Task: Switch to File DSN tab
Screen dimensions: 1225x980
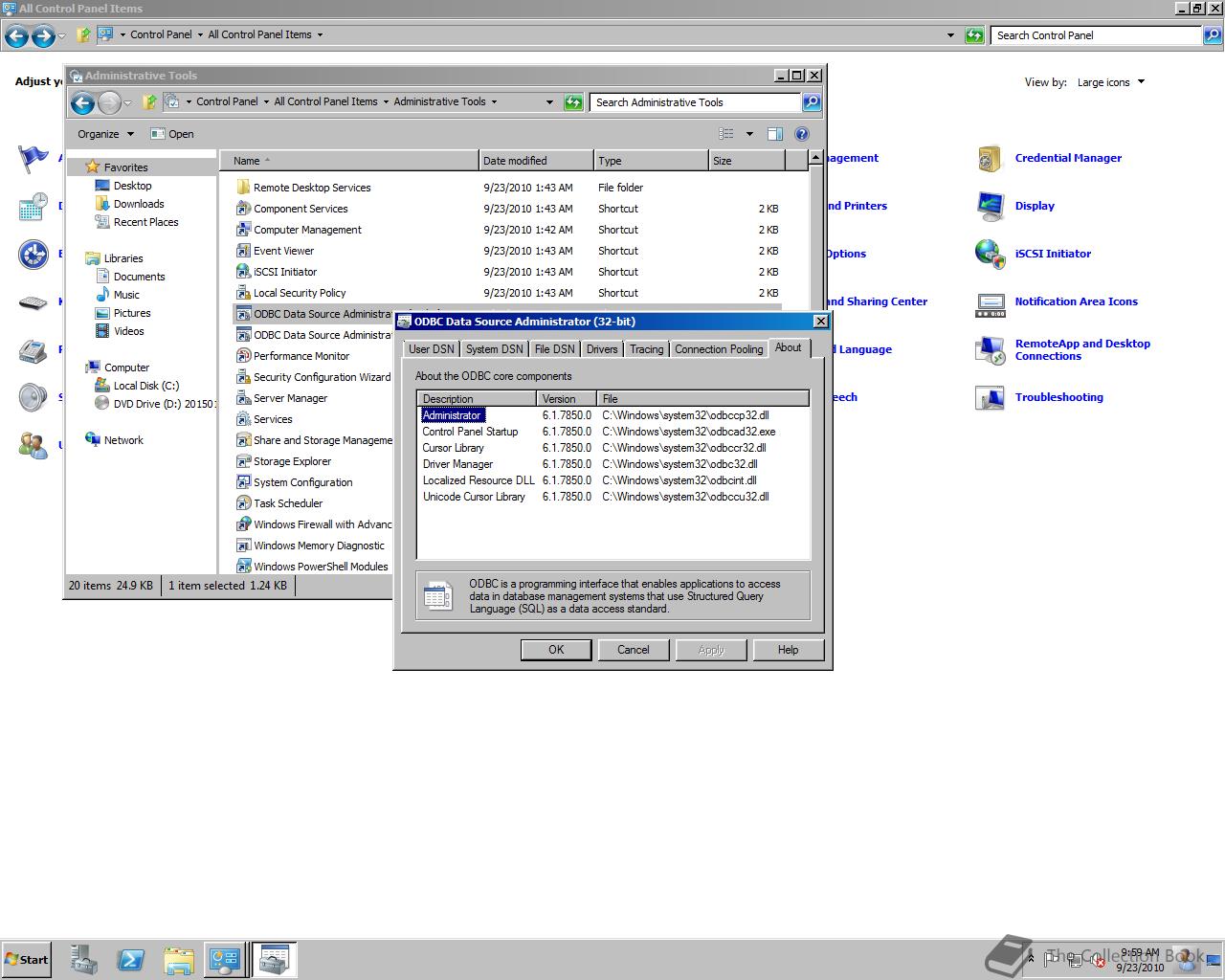Action: point(554,349)
